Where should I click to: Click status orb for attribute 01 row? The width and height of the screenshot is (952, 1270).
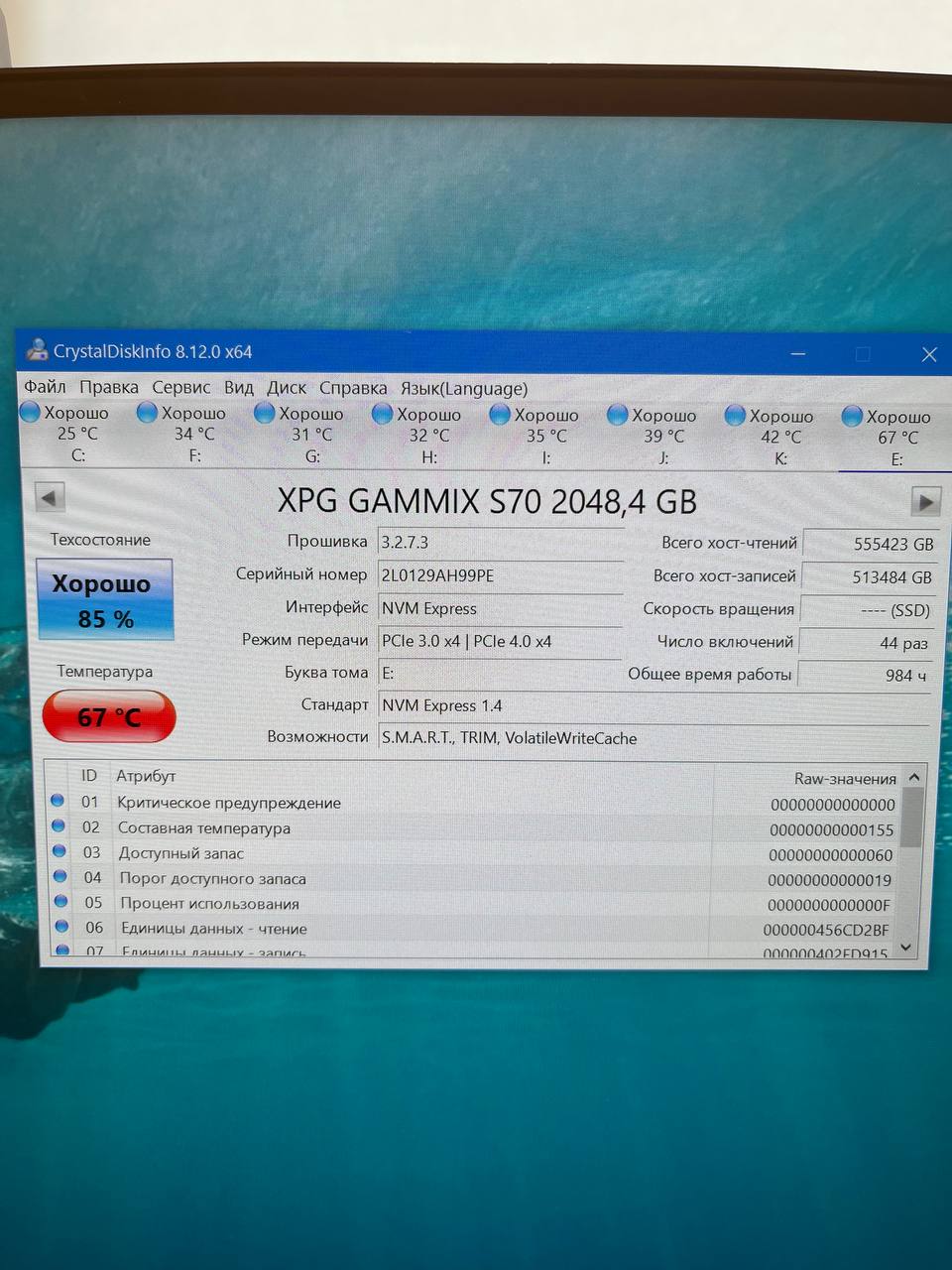tap(57, 800)
